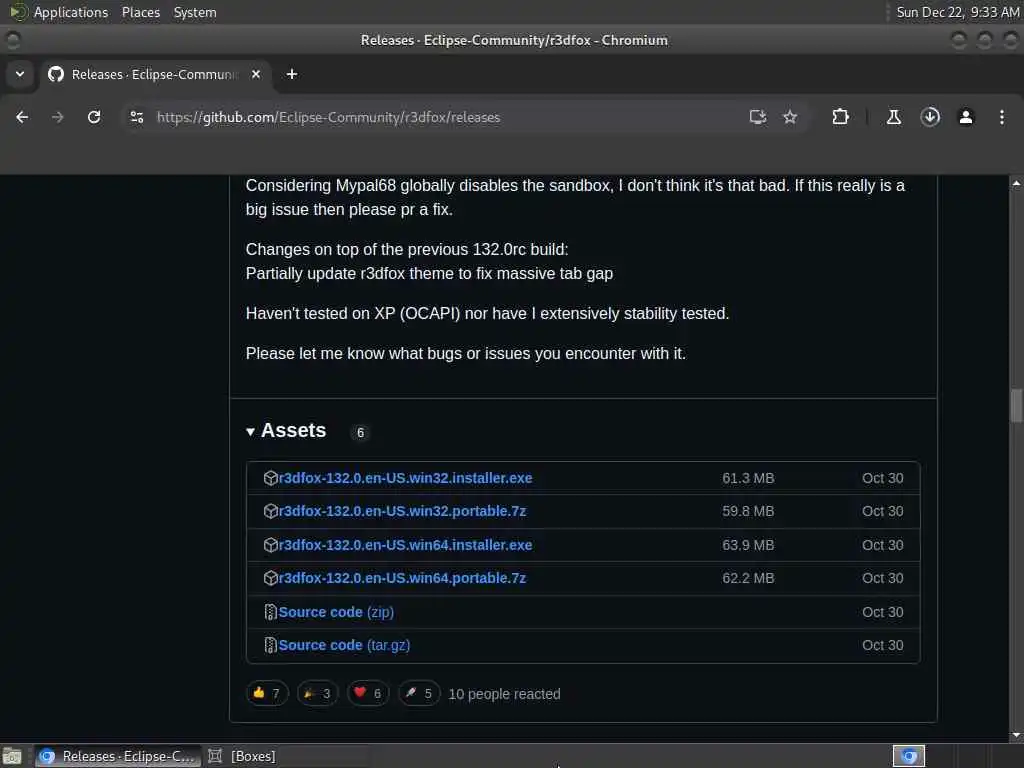This screenshot has width=1024, height=768.
Task: View site information icon in address bar
Action: tap(137, 117)
